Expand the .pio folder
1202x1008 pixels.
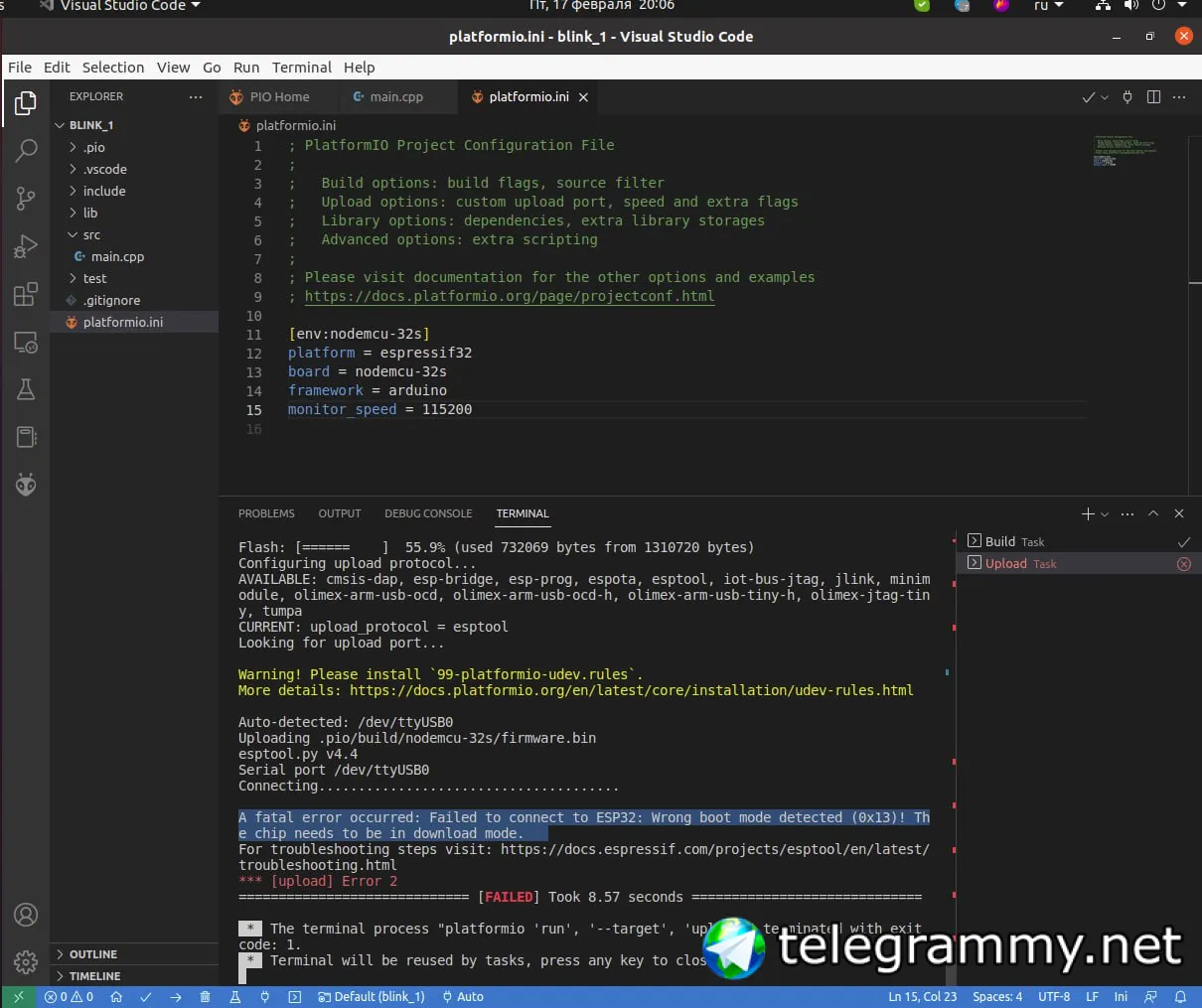coord(93,147)
